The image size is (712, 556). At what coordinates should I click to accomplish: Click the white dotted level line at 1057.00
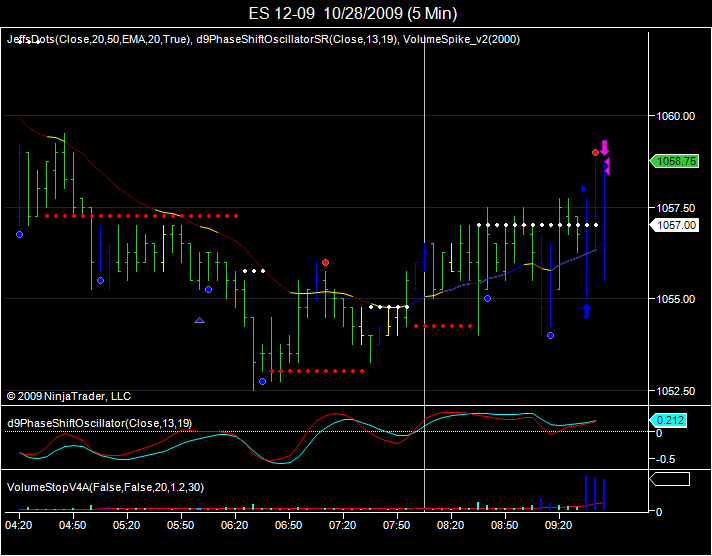537,225
